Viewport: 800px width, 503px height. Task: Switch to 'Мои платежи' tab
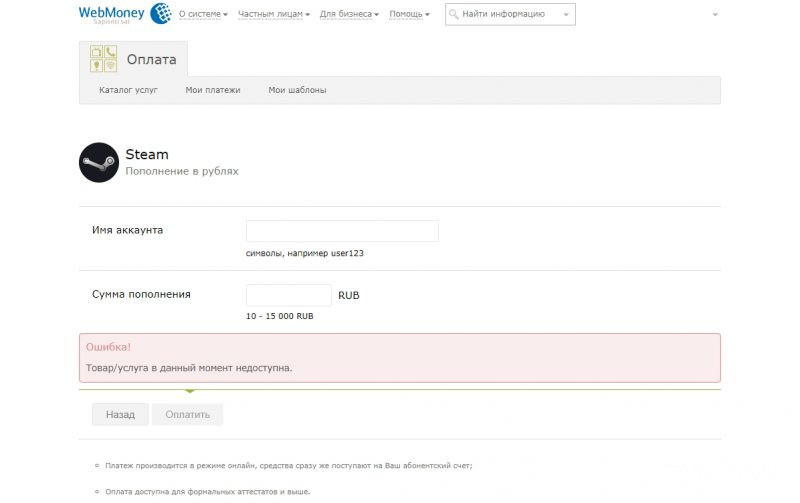tap(213, 90)
